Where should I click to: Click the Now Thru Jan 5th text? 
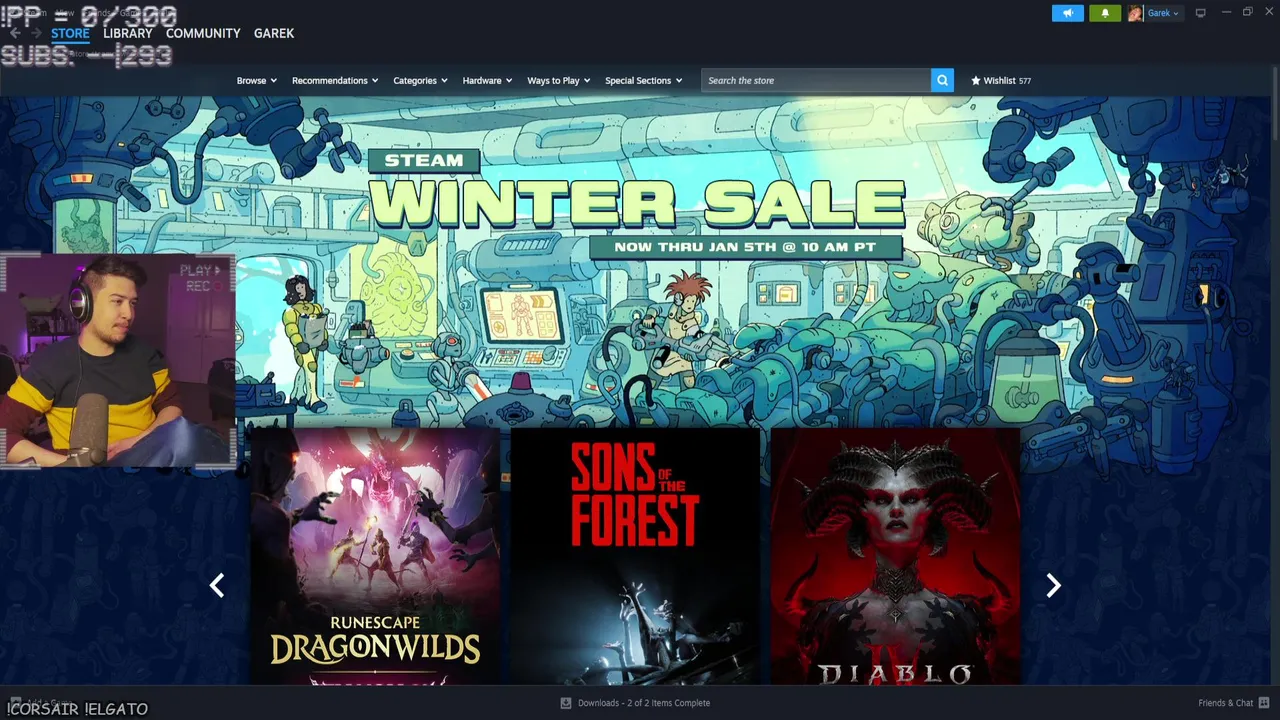point(745,247)
